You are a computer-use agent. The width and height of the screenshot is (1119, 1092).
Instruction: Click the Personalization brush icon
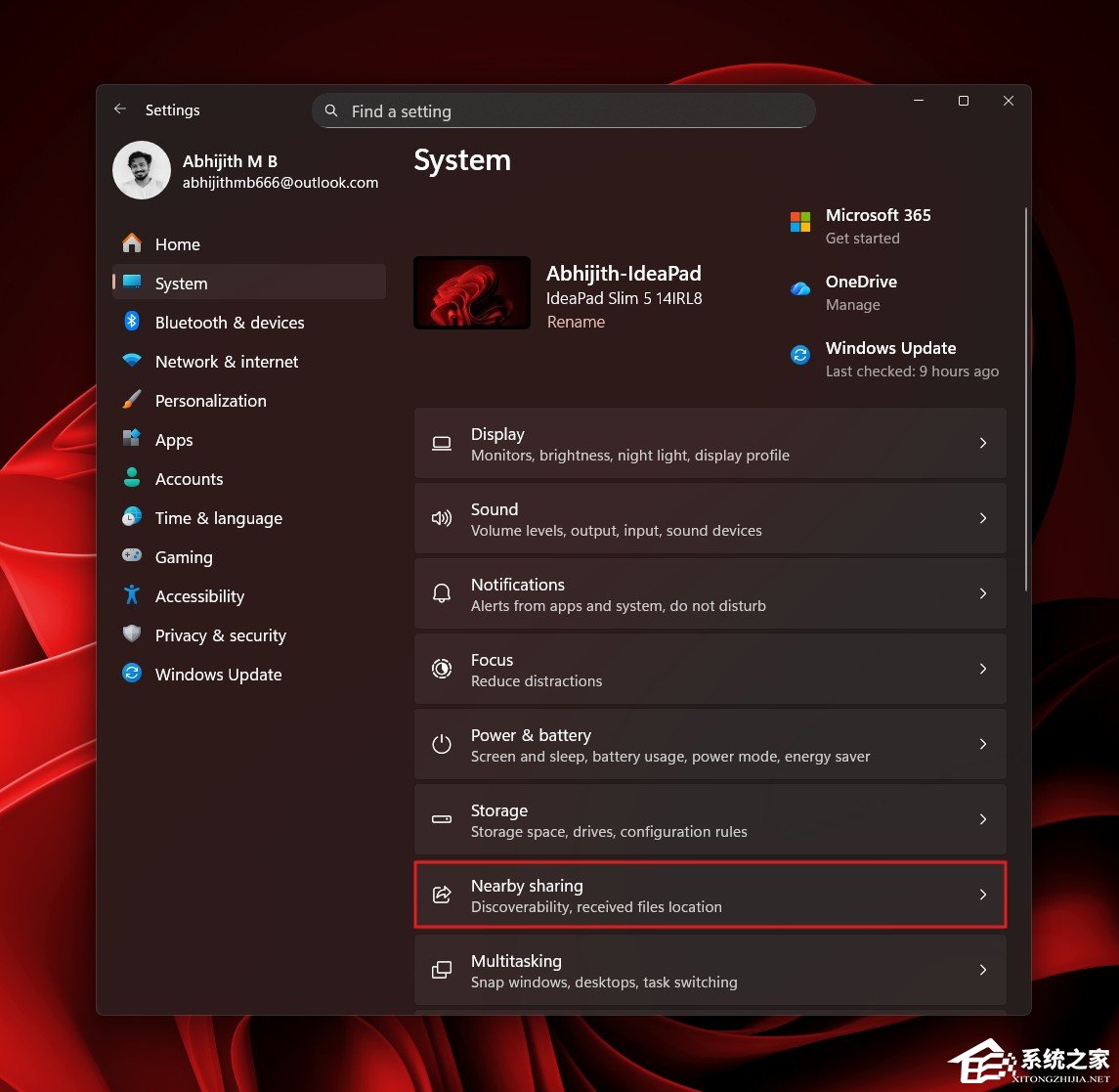tap(132, 400)
